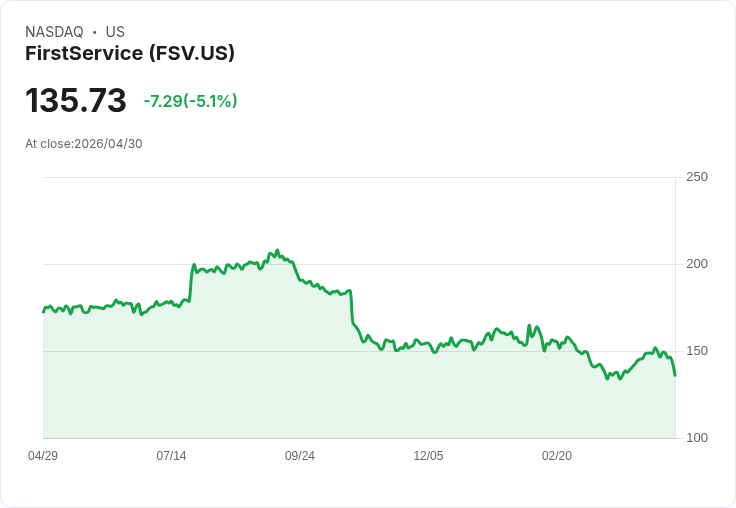Select the 12/05 date on x-axis
This screenshot has height=508, width=736.
428,456
